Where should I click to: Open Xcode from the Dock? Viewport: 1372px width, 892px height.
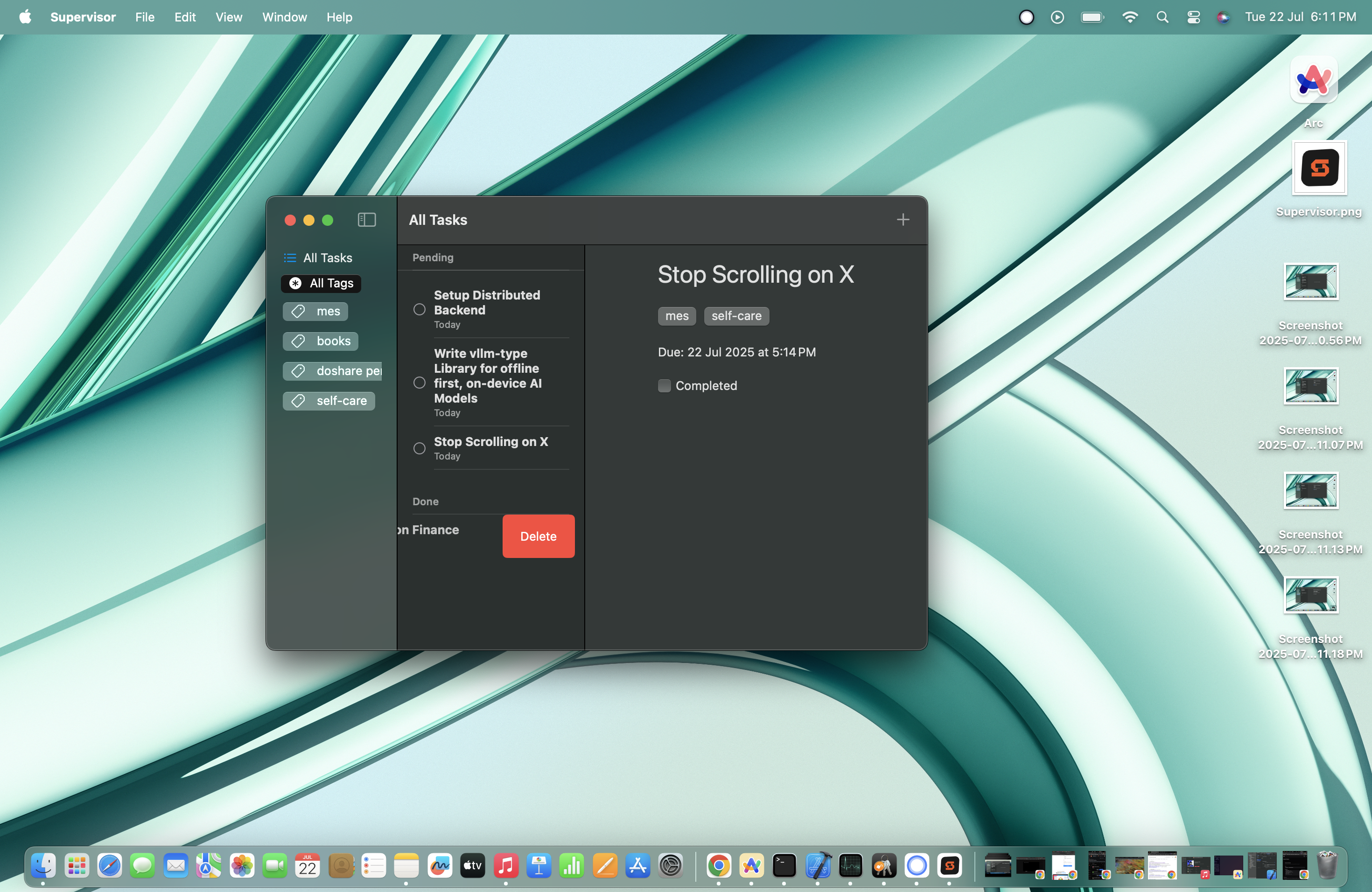pyautogui.click(x=818, y=865)
